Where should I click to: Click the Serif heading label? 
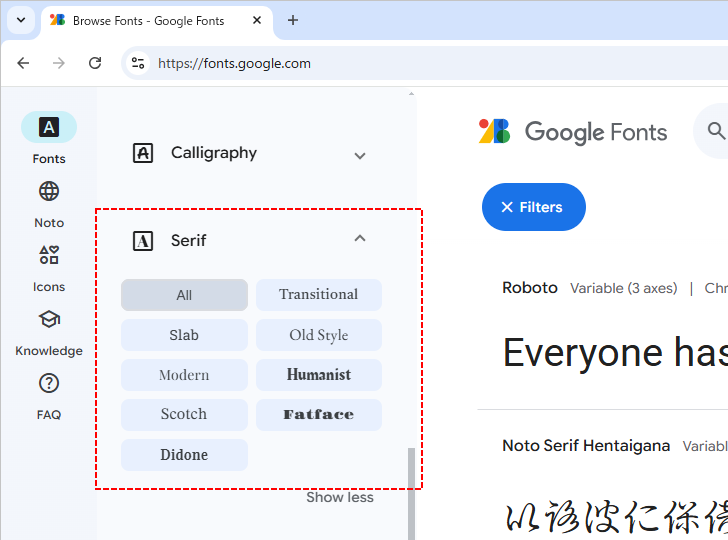[188, 241]
